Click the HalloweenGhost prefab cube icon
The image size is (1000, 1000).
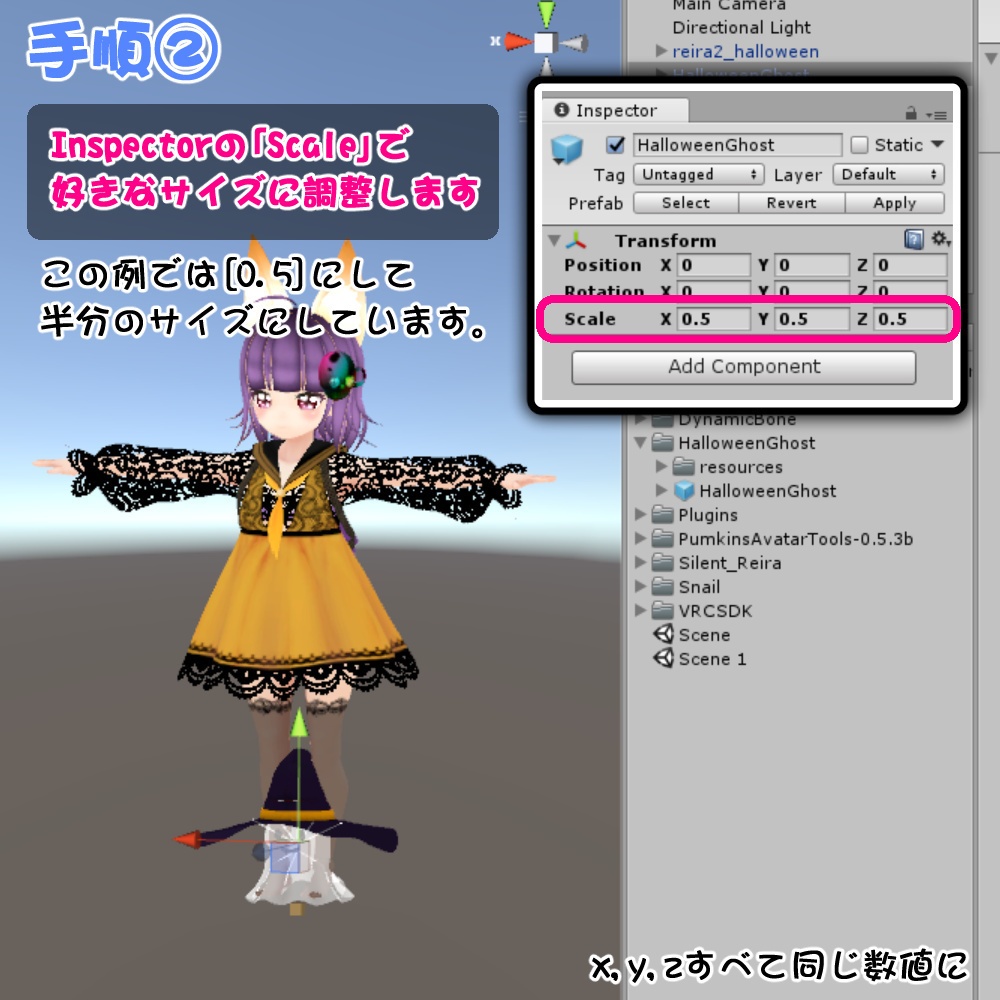[565, 145]
